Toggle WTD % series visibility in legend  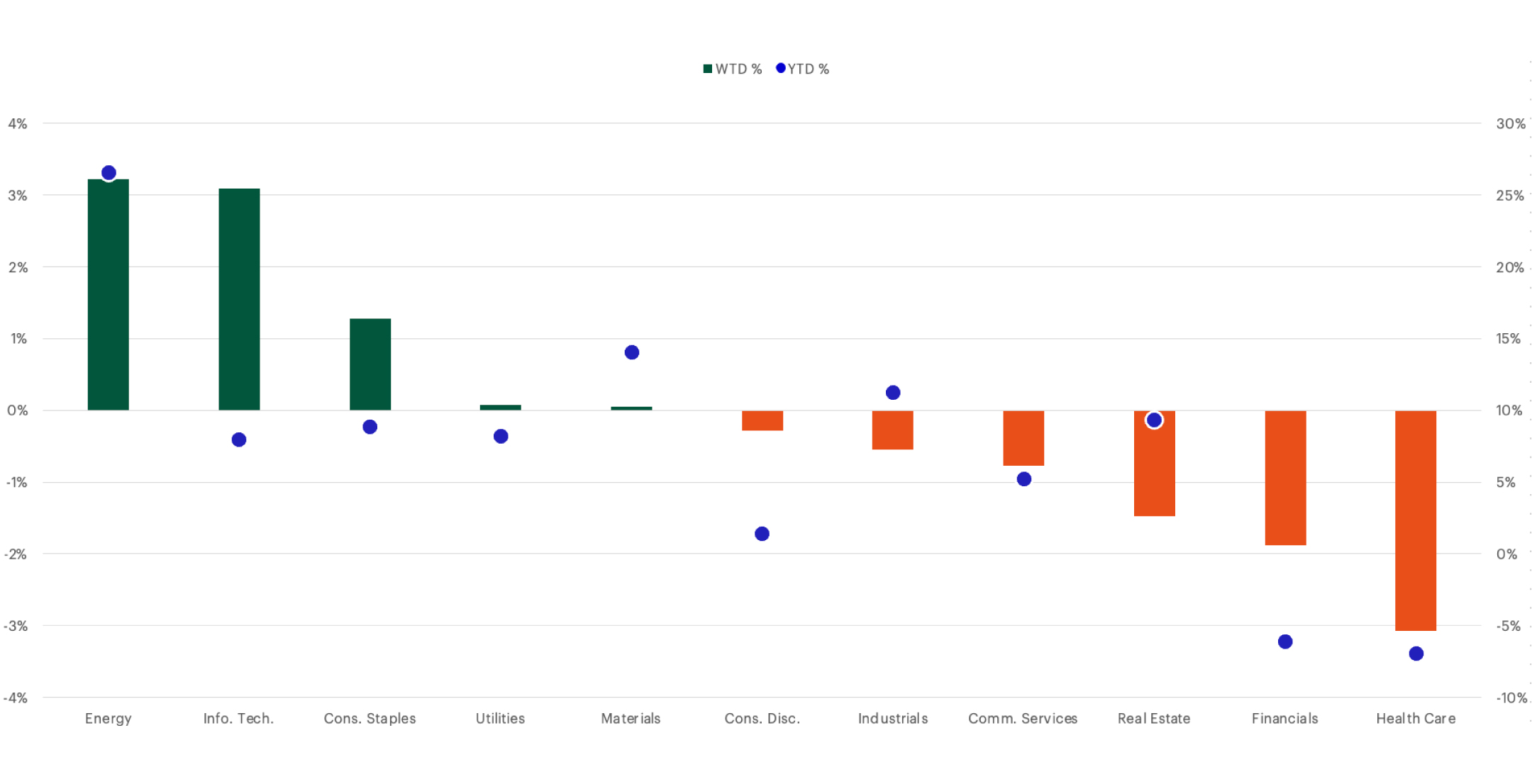(x=706, y=69)
